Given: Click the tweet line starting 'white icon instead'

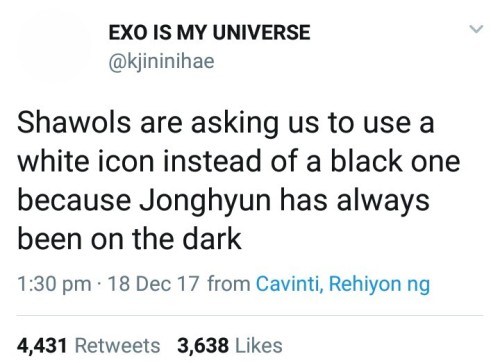Looking at the screenshot, I should coord(239,162).
